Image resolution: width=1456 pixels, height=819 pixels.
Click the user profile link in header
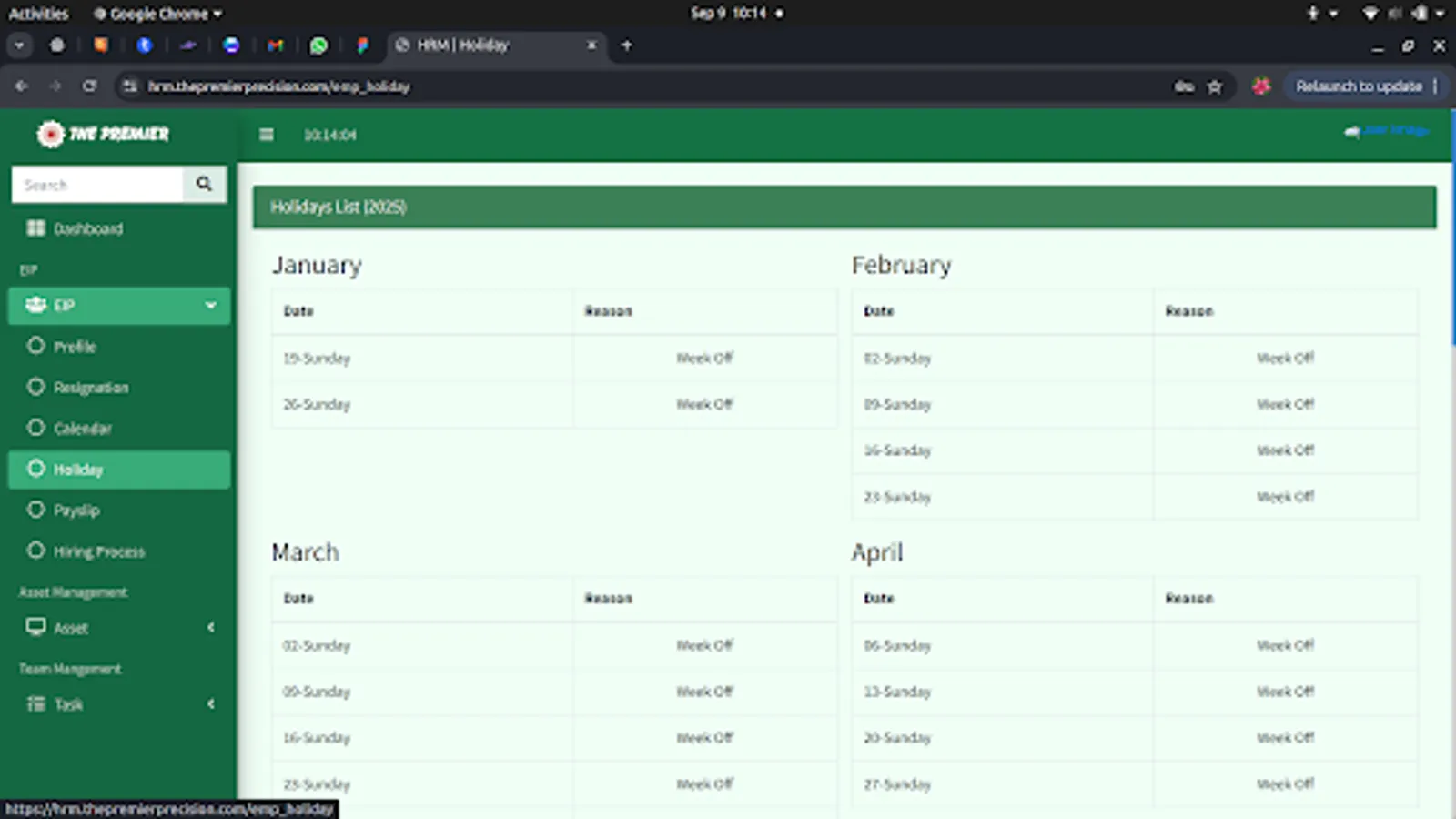pos(1387,131)
